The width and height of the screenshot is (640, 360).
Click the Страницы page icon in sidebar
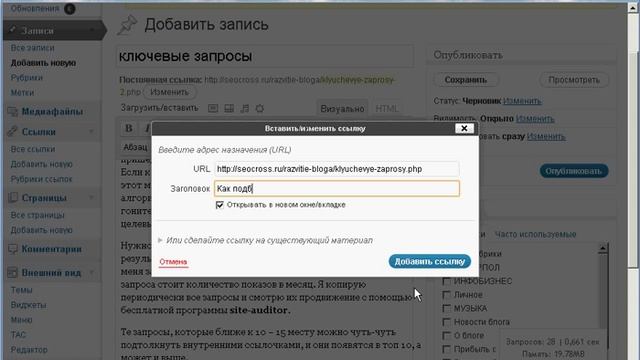click(13, 198)
